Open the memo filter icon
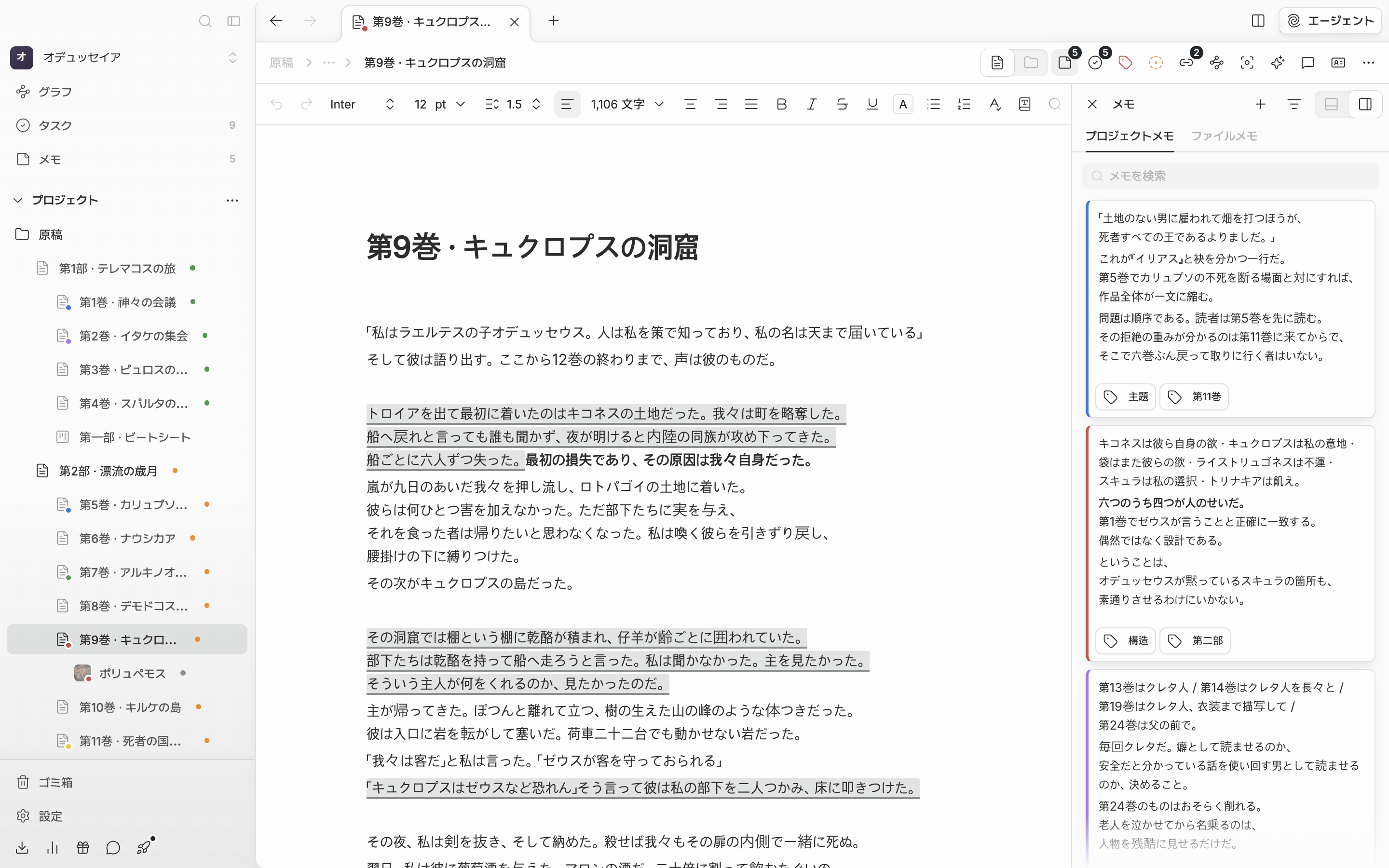This screenshot has width=1389, height=868. 1294,105
